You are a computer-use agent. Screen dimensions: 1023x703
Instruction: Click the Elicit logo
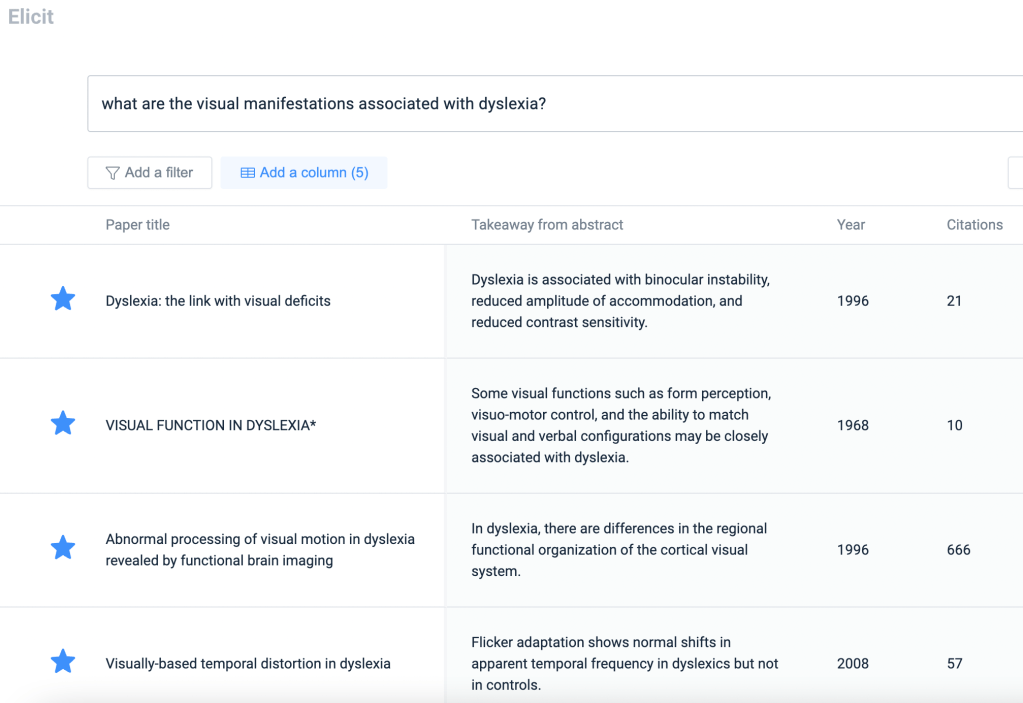31,17
